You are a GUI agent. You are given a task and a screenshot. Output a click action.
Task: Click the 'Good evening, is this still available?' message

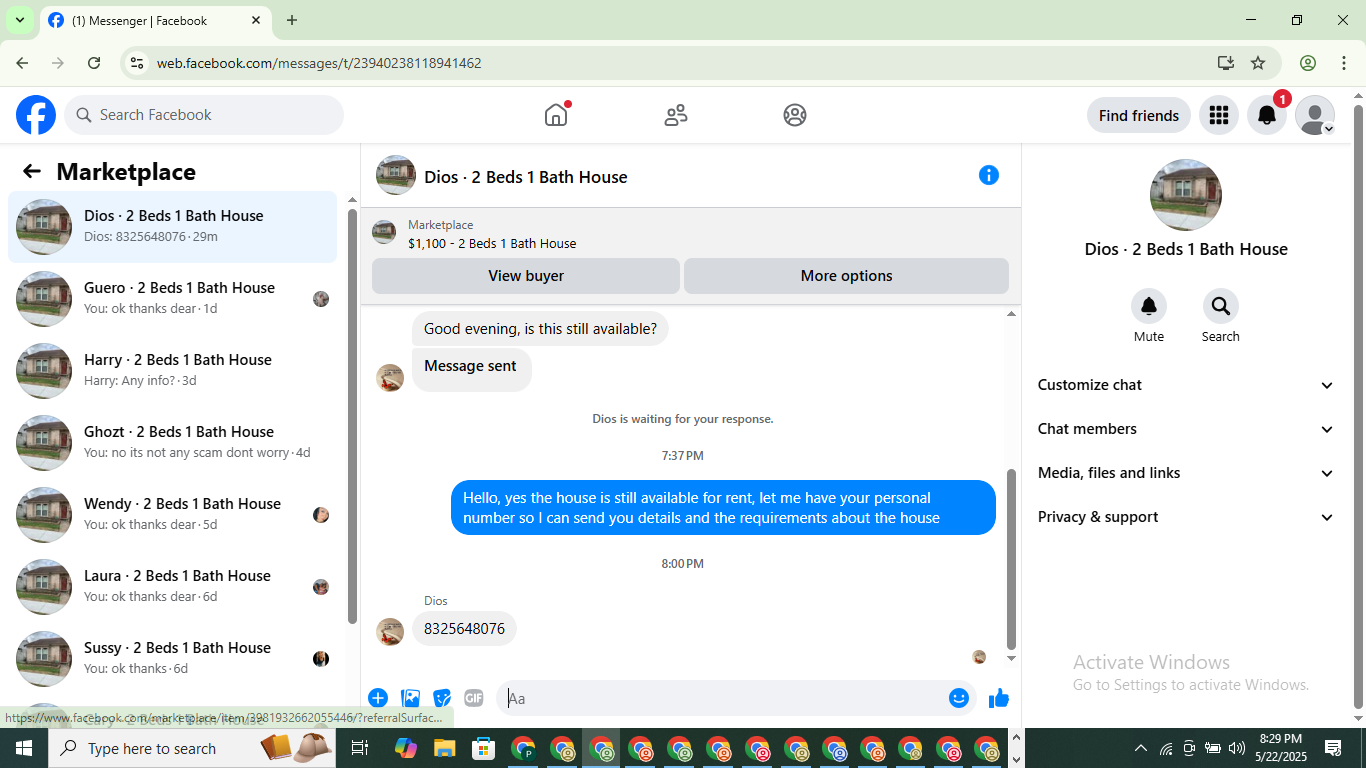(540, 329)
